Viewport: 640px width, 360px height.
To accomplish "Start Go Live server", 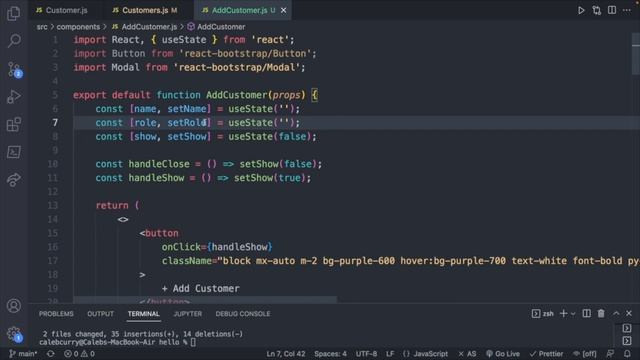I will point(502,353).
